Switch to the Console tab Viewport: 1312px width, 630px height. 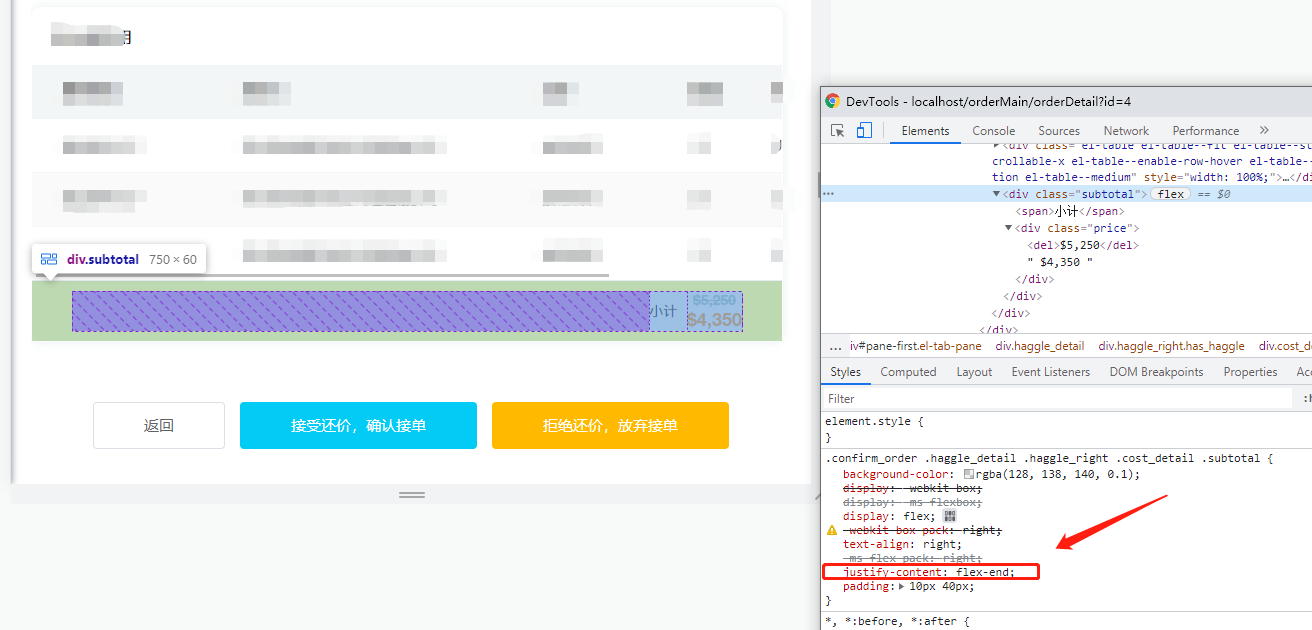tap(993, 130)
